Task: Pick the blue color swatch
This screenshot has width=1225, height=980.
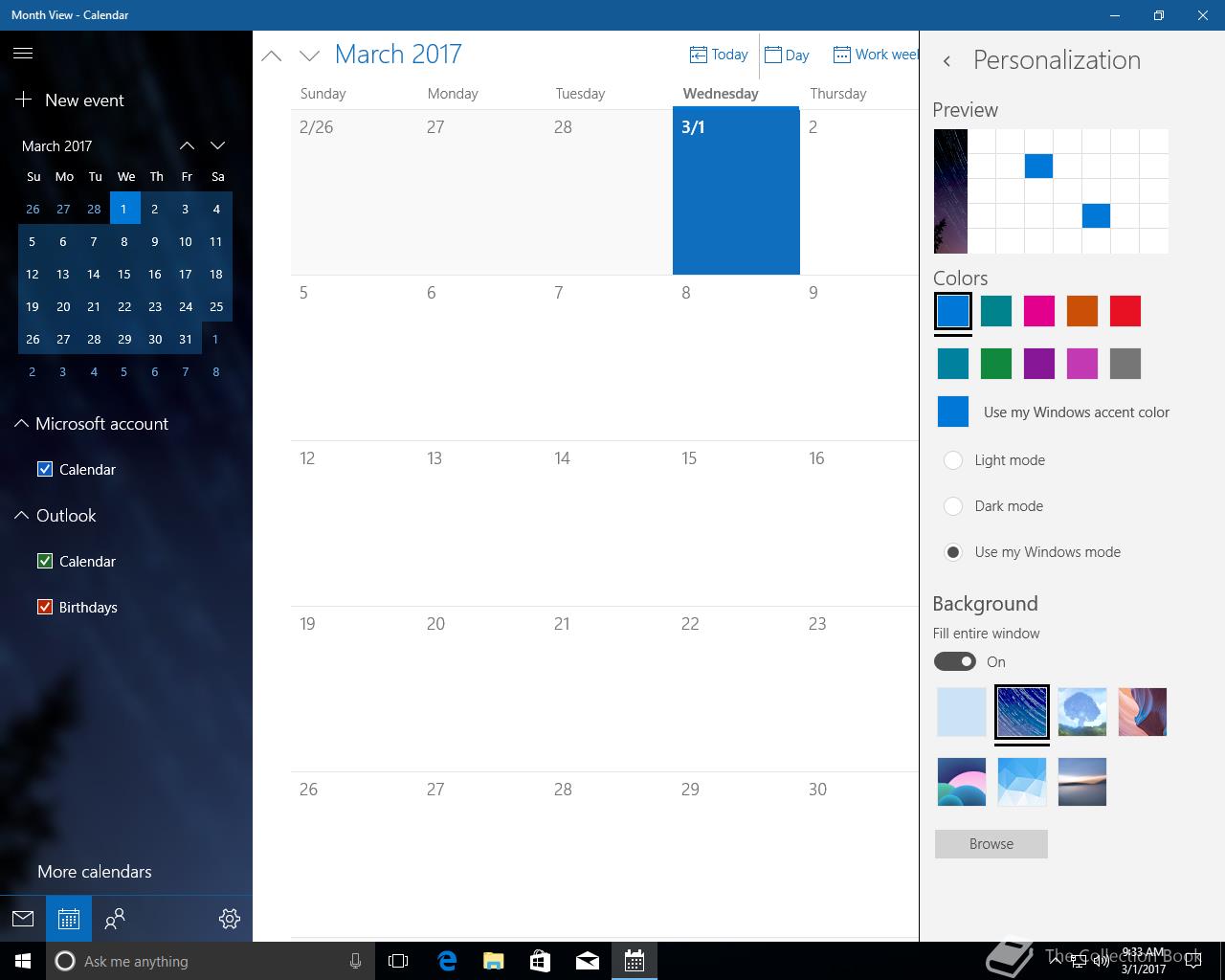Action: pyautogui.click(x=953, y=311)
